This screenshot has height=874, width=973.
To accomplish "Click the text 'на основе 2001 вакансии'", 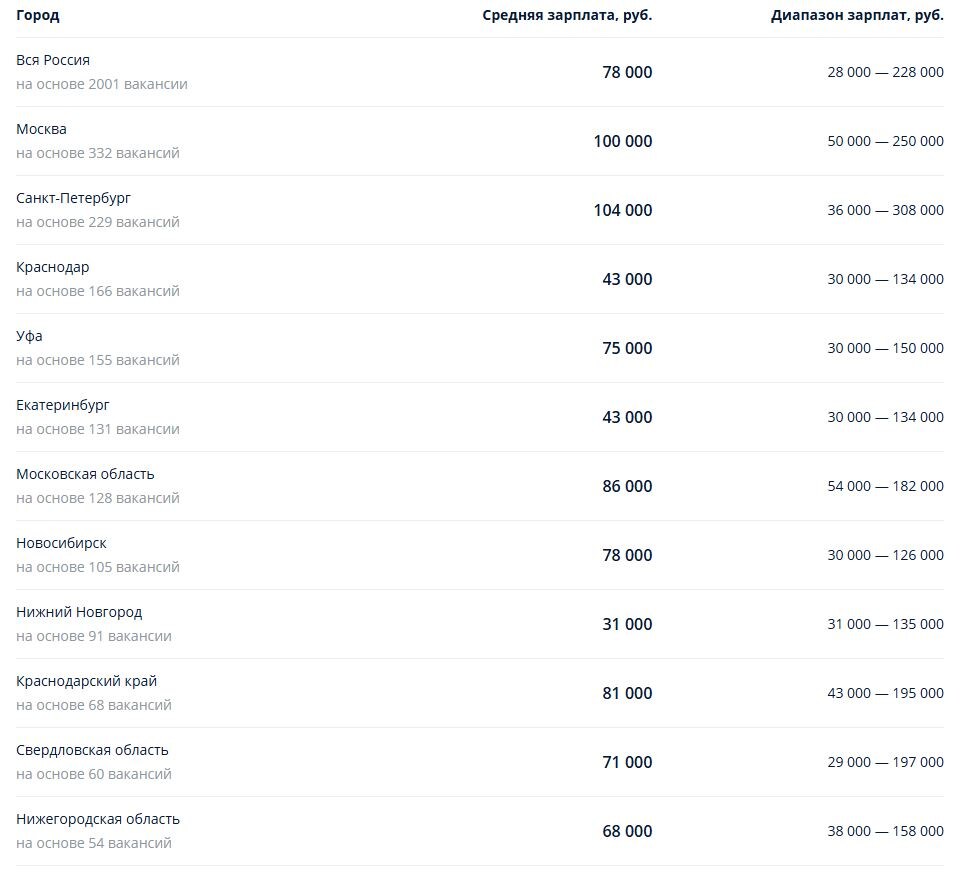I will pyautogui.click(x=102, y=84).
